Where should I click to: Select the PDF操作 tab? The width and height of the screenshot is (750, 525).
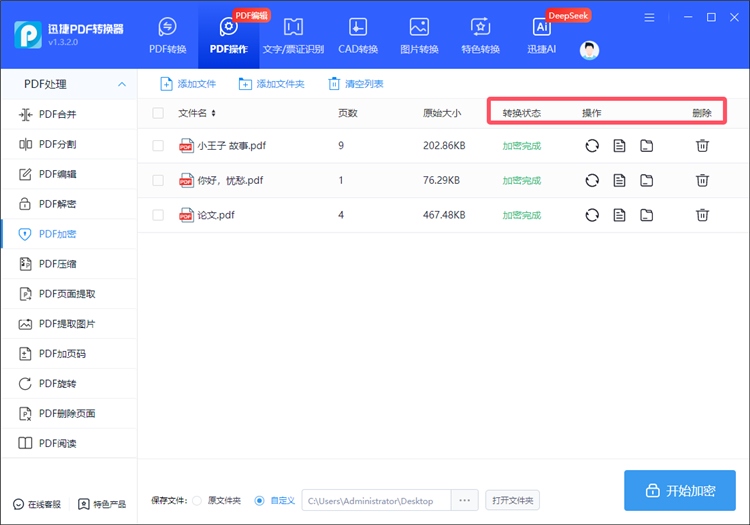pyautogui.click(x=229, y=35)
